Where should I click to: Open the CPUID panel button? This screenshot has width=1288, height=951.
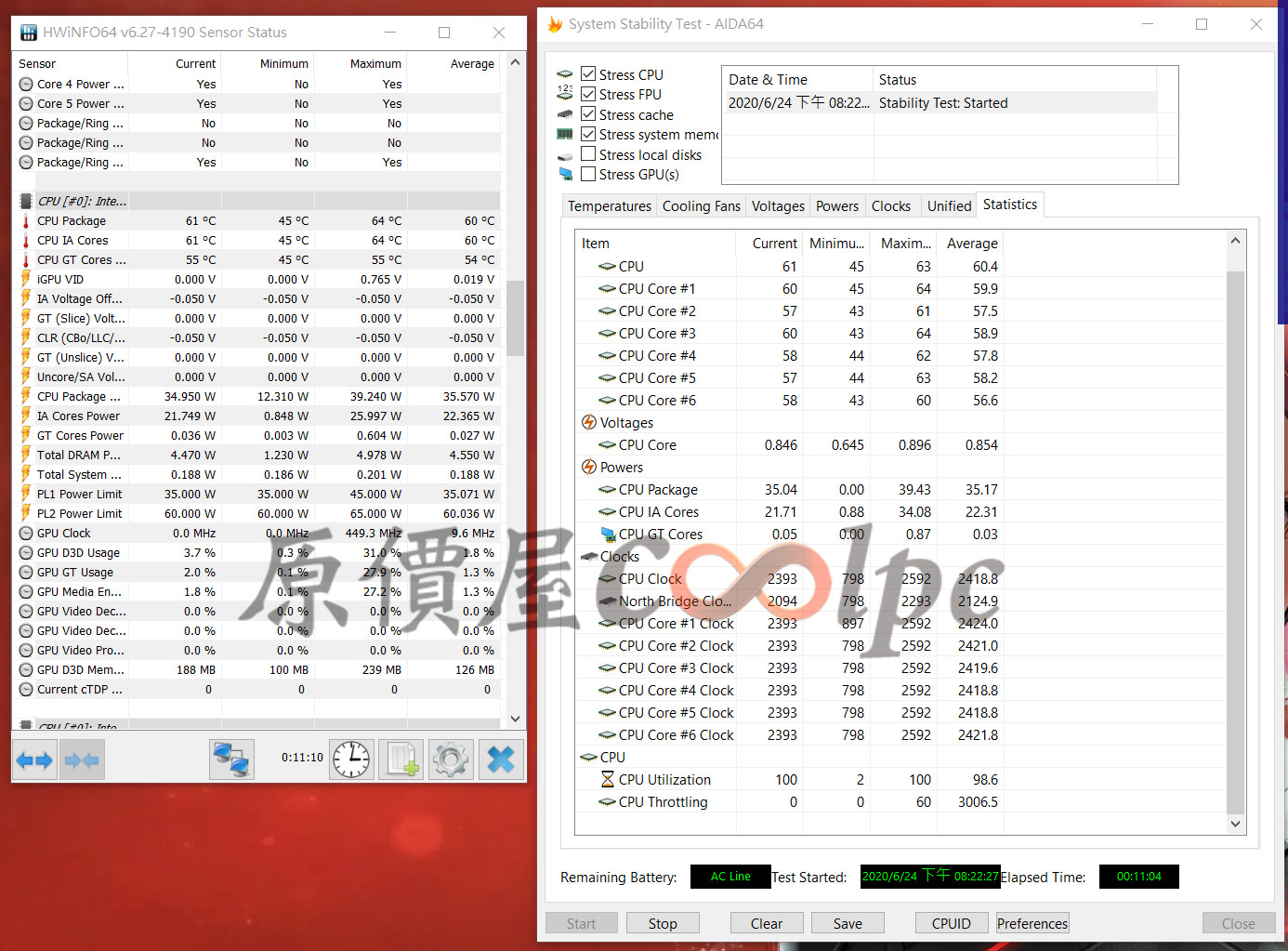[952, 923]
